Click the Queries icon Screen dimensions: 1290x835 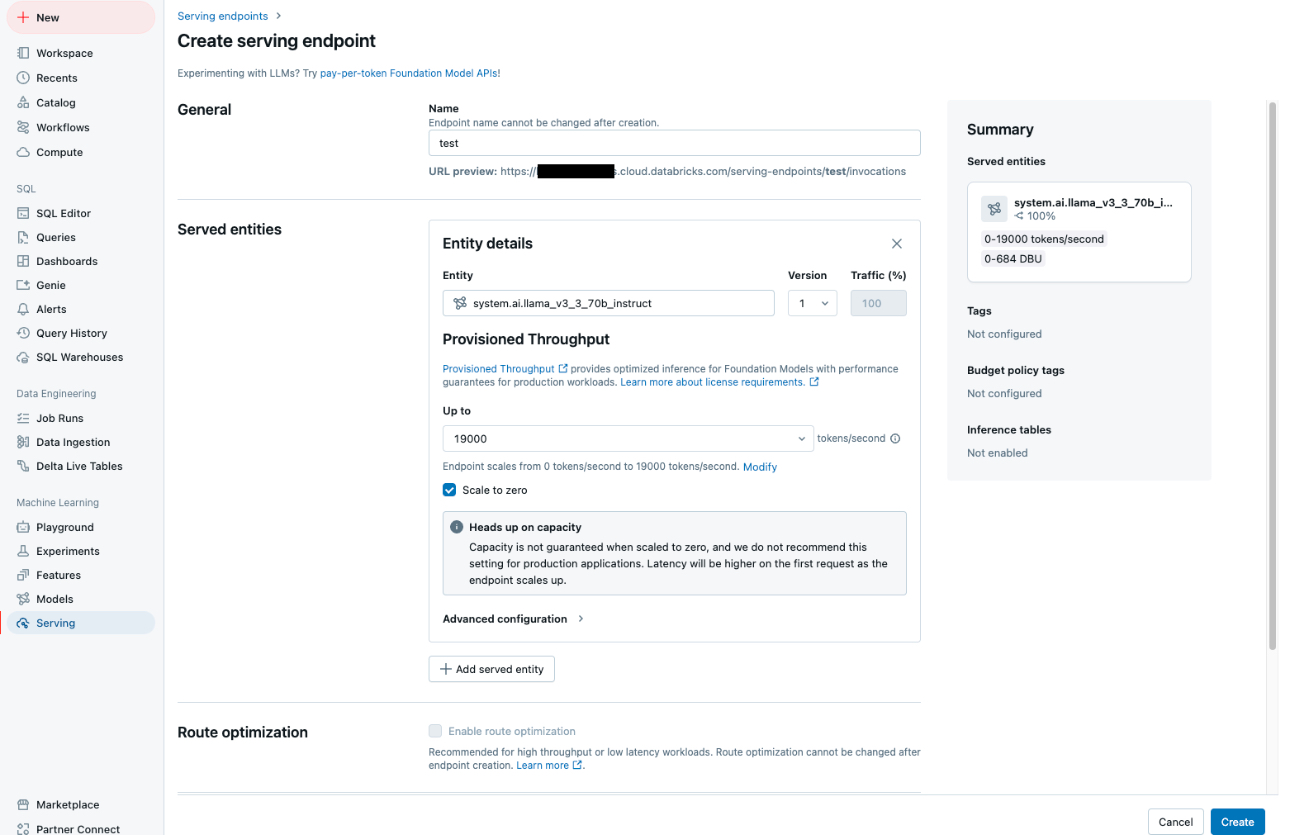(x=23, y=237)
